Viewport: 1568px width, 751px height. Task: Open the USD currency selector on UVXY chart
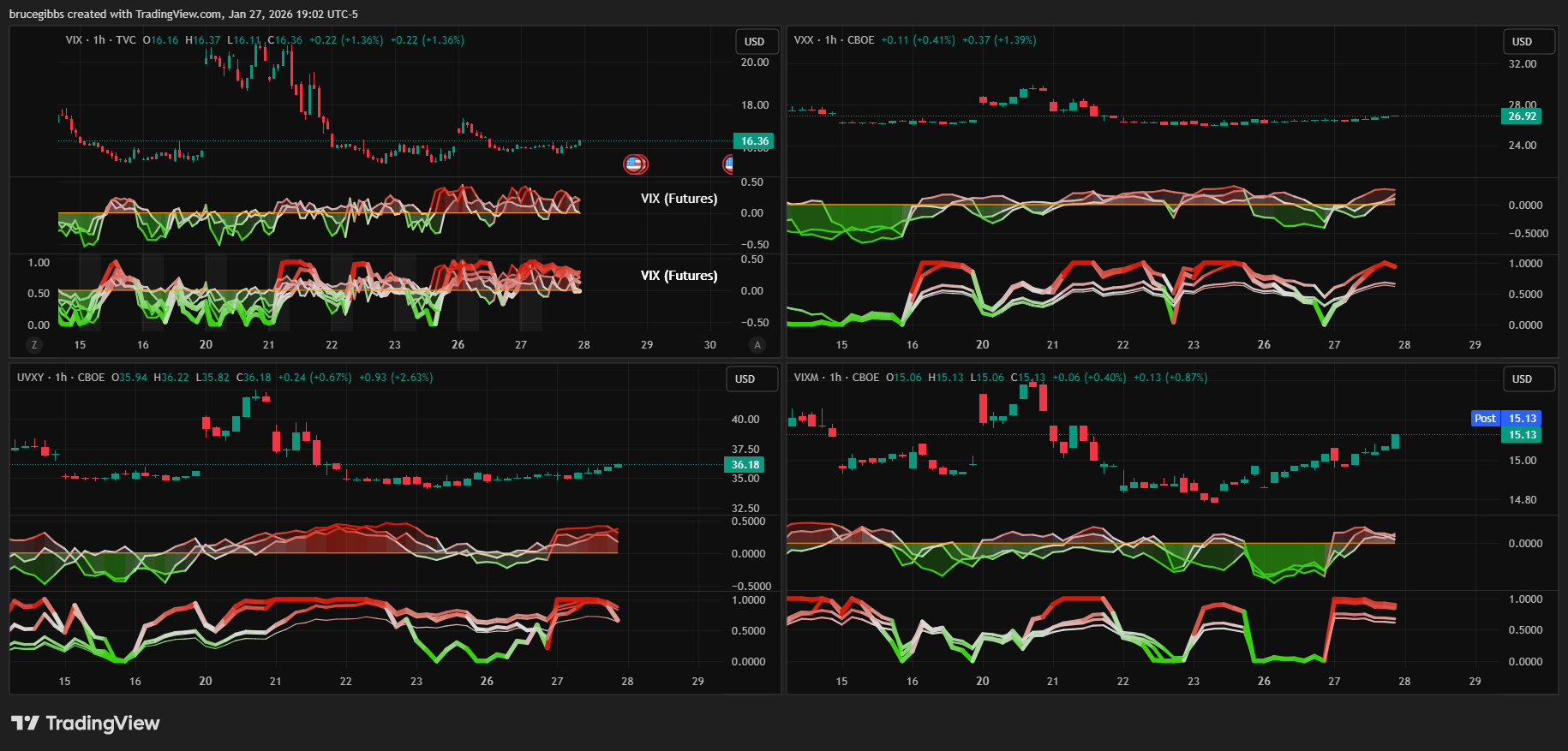(x=745, y=379)
